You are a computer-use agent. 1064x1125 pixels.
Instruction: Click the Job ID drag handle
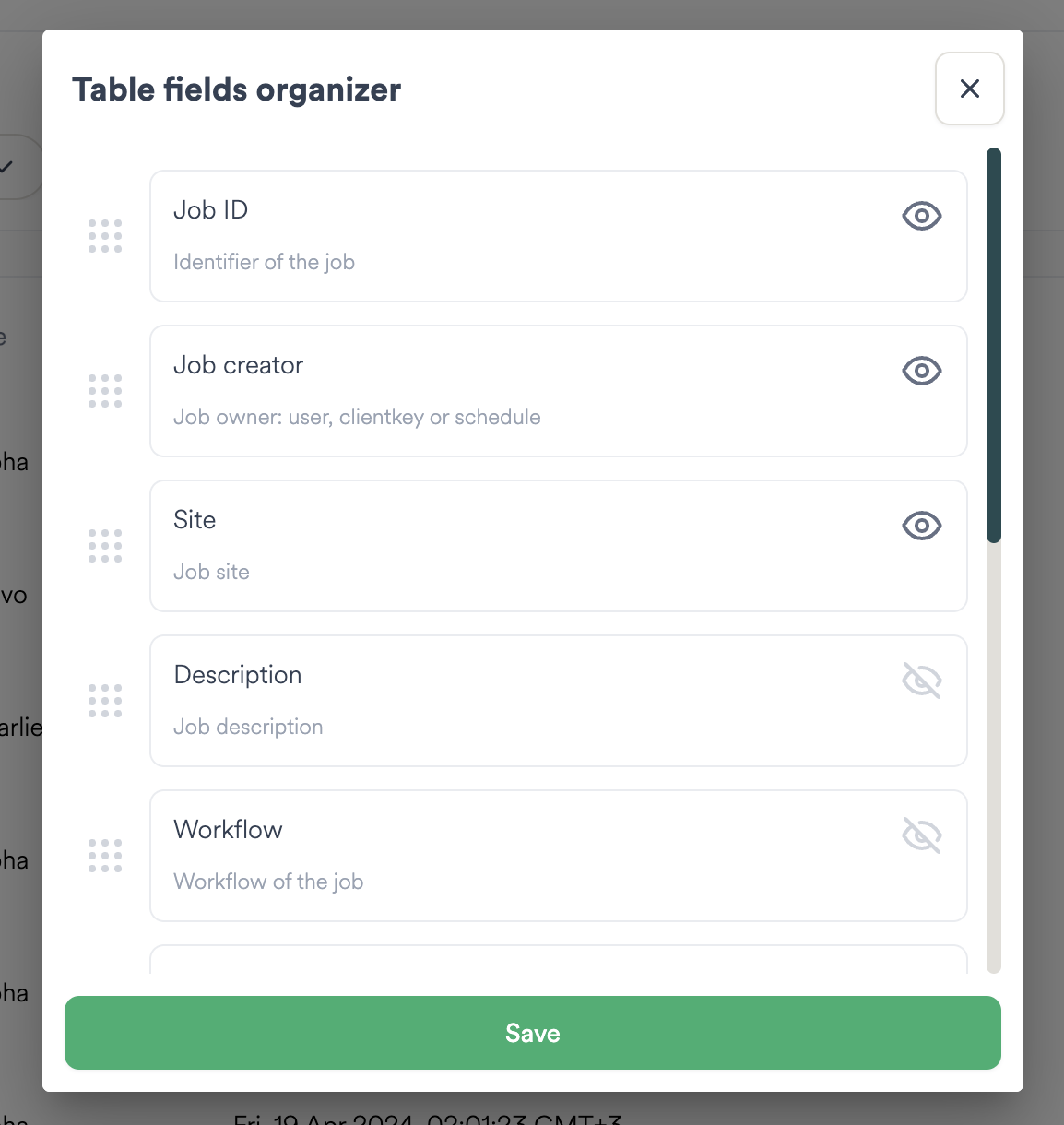[105, 236]
